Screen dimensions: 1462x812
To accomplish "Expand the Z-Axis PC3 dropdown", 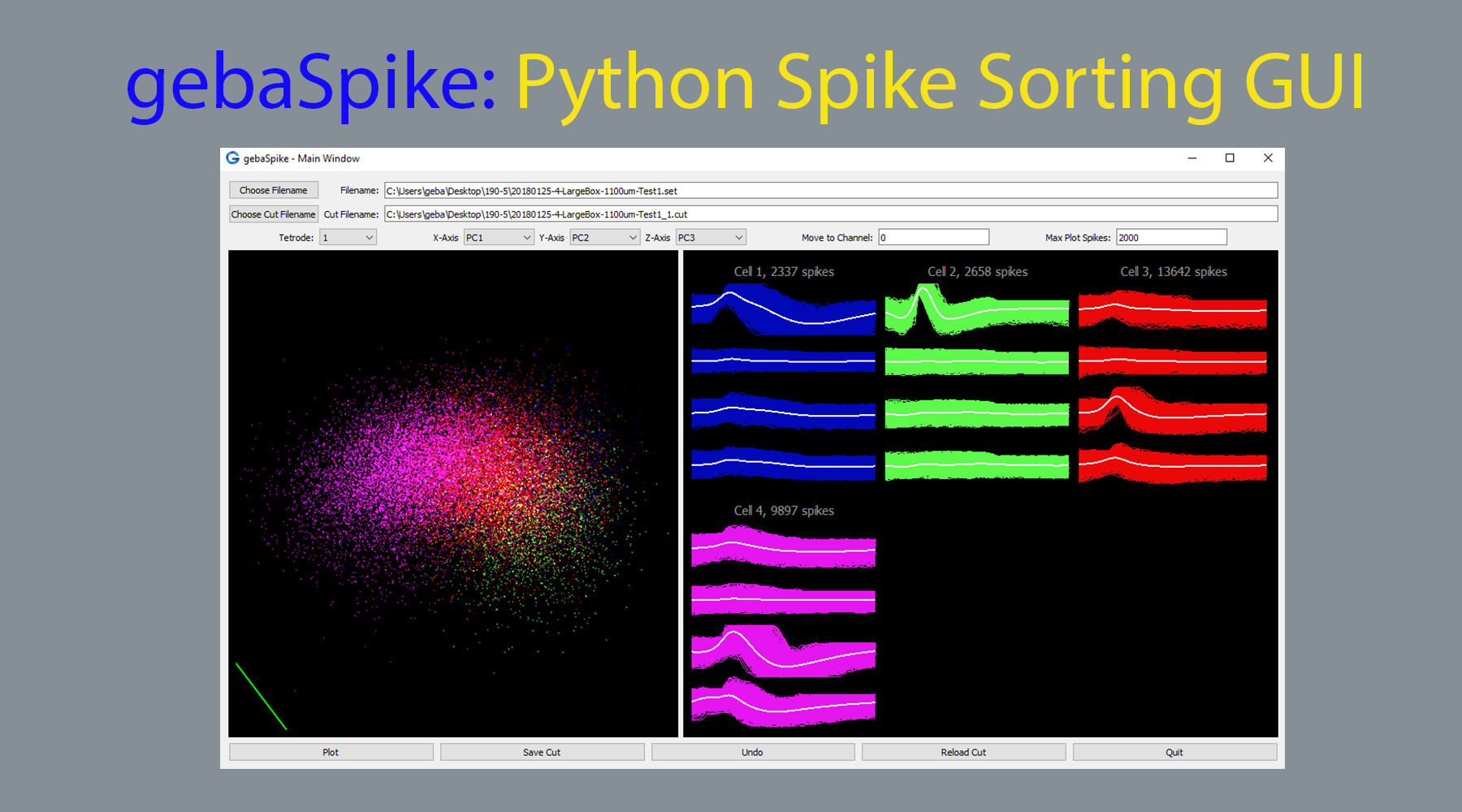I will click(710, 238).
